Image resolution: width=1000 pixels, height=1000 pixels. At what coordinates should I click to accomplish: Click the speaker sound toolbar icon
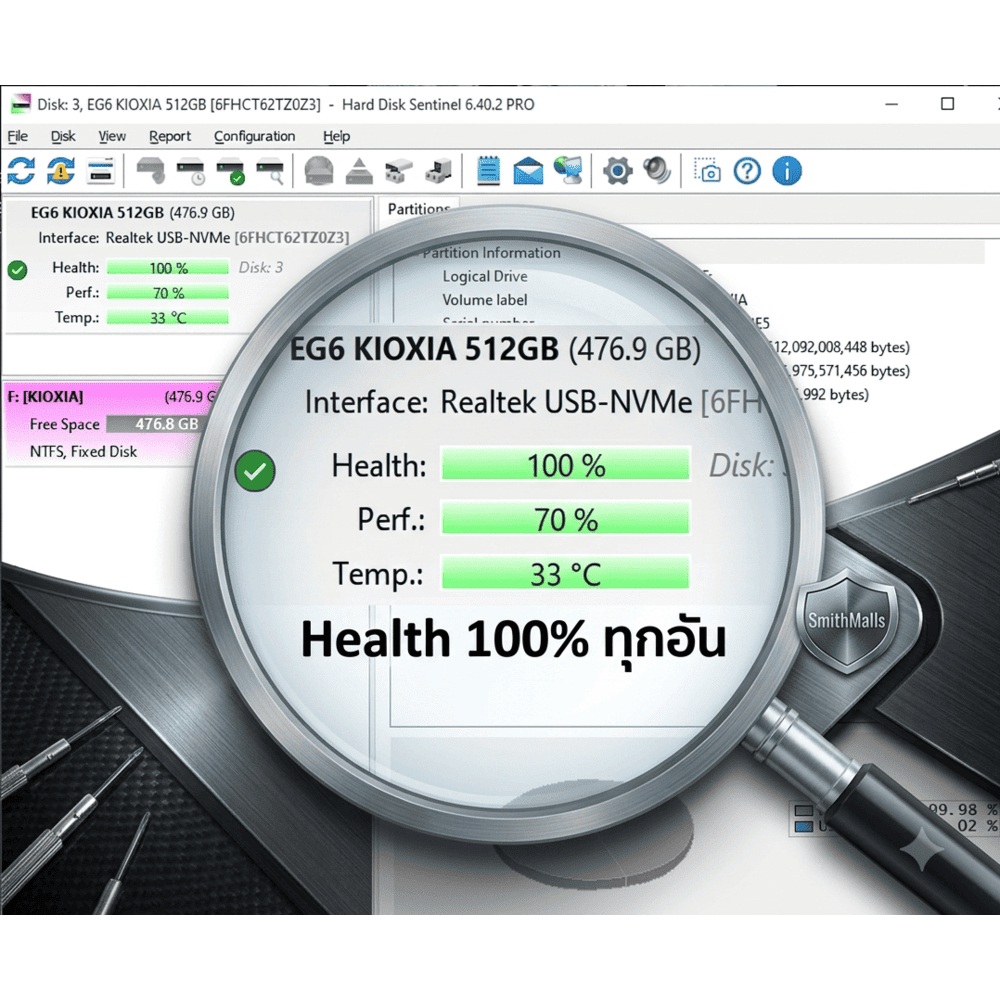(x=658, y=171)
